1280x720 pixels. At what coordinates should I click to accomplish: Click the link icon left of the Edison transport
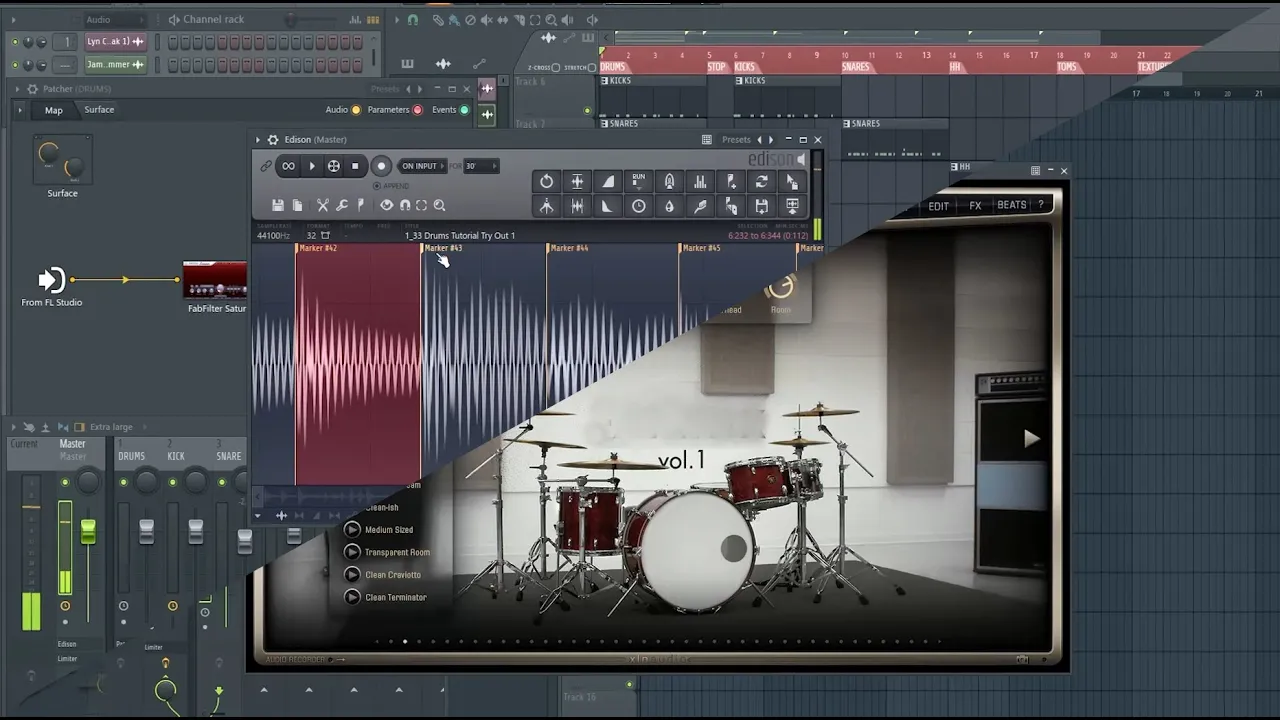tap(266, 166)
